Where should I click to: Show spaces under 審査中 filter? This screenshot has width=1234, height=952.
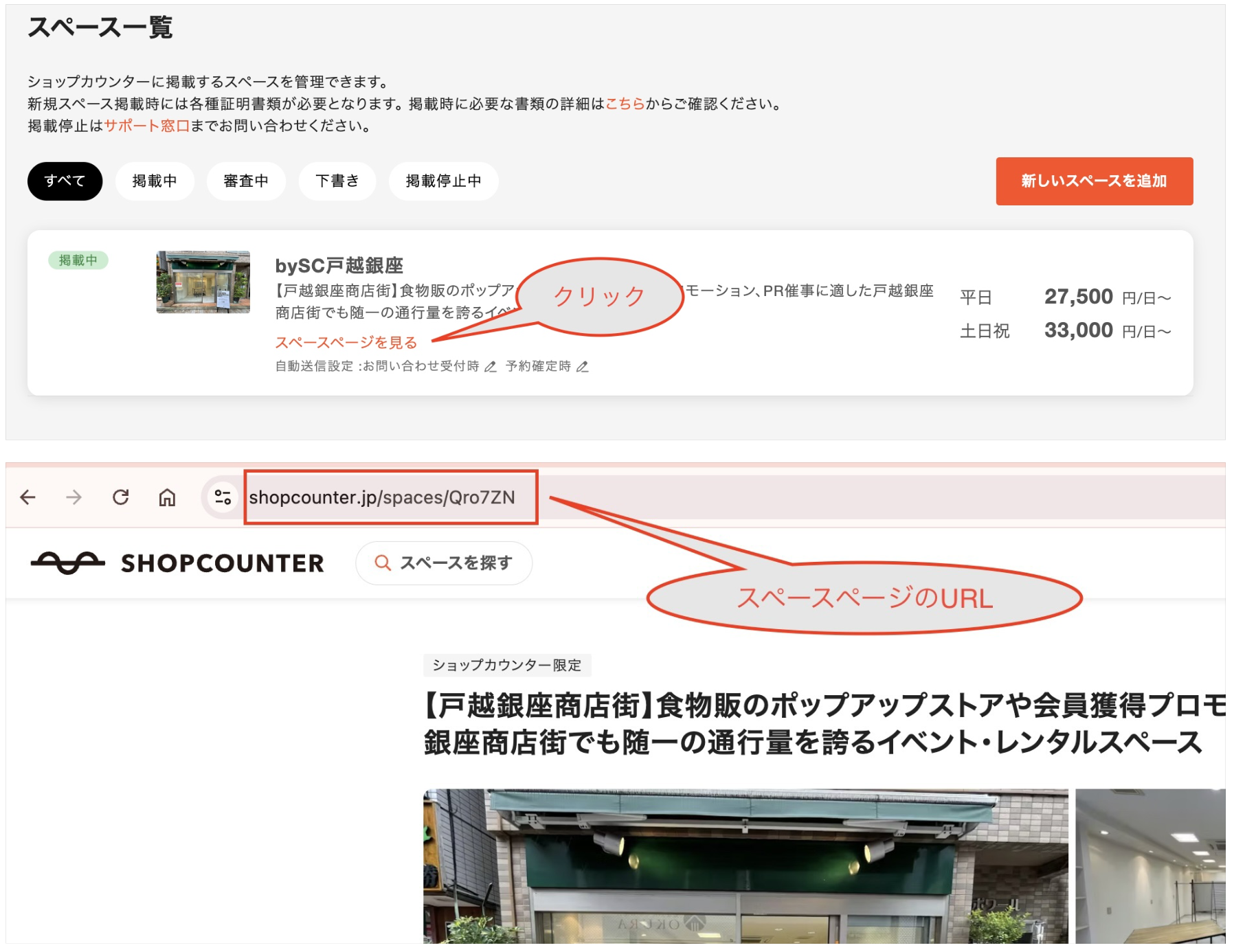point(246,181)
